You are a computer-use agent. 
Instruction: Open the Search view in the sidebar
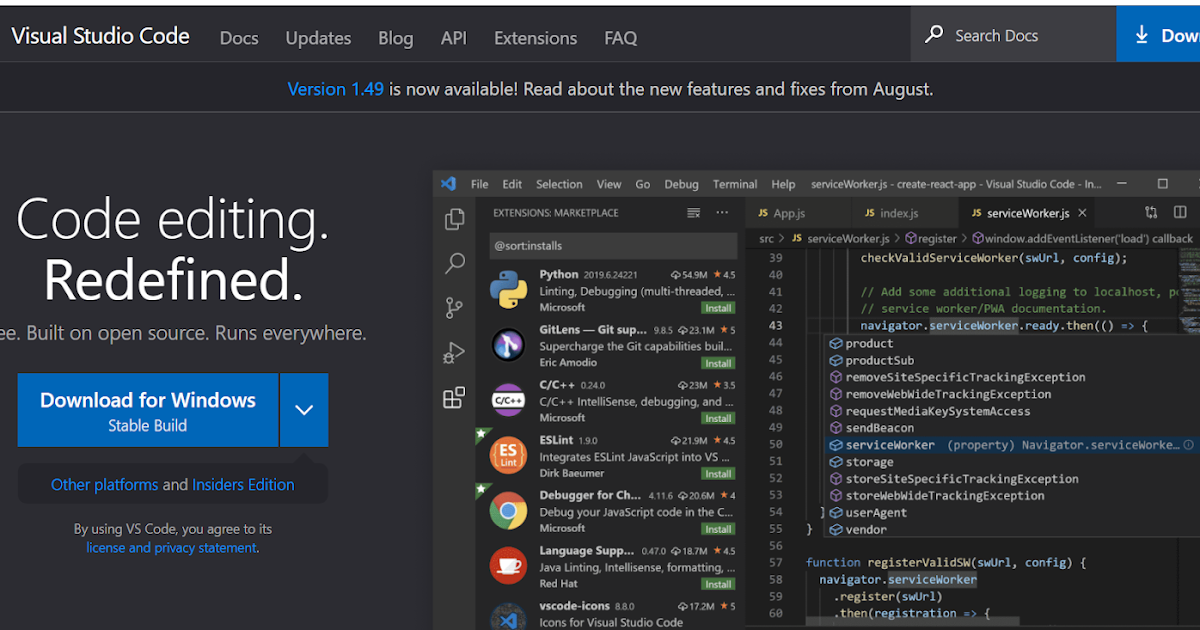coord(454,263)
